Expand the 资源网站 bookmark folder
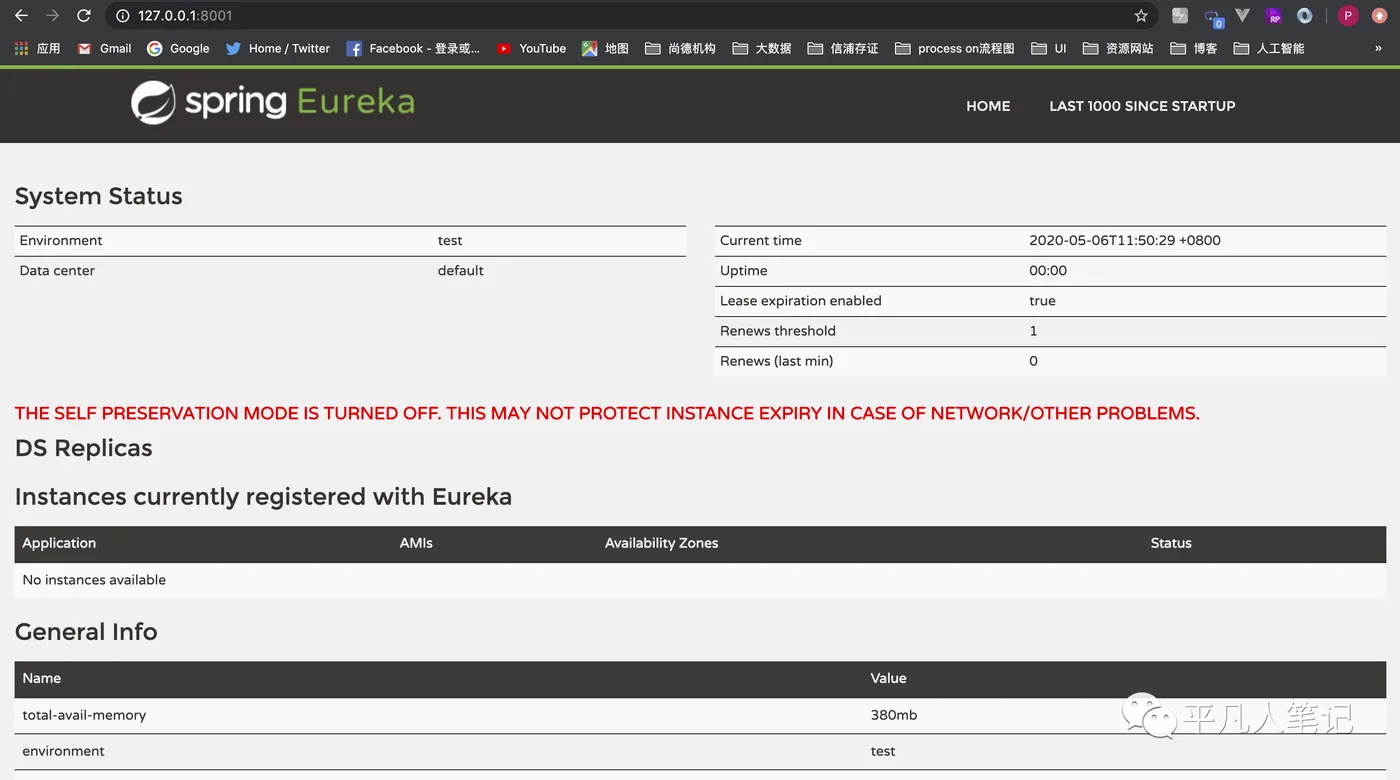 tap(1117, 48)
